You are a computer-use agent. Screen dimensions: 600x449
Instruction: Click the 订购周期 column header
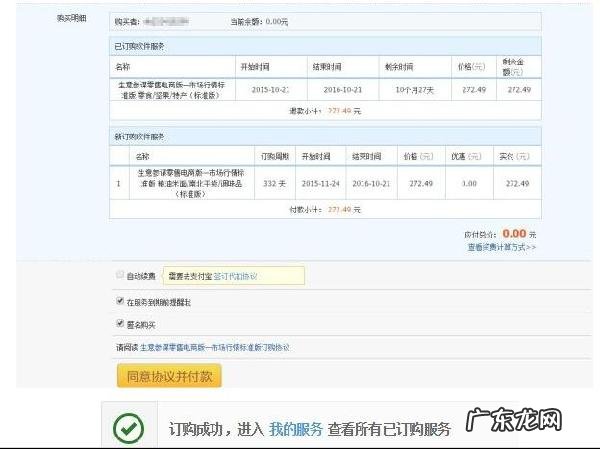[x=275, y=156]
